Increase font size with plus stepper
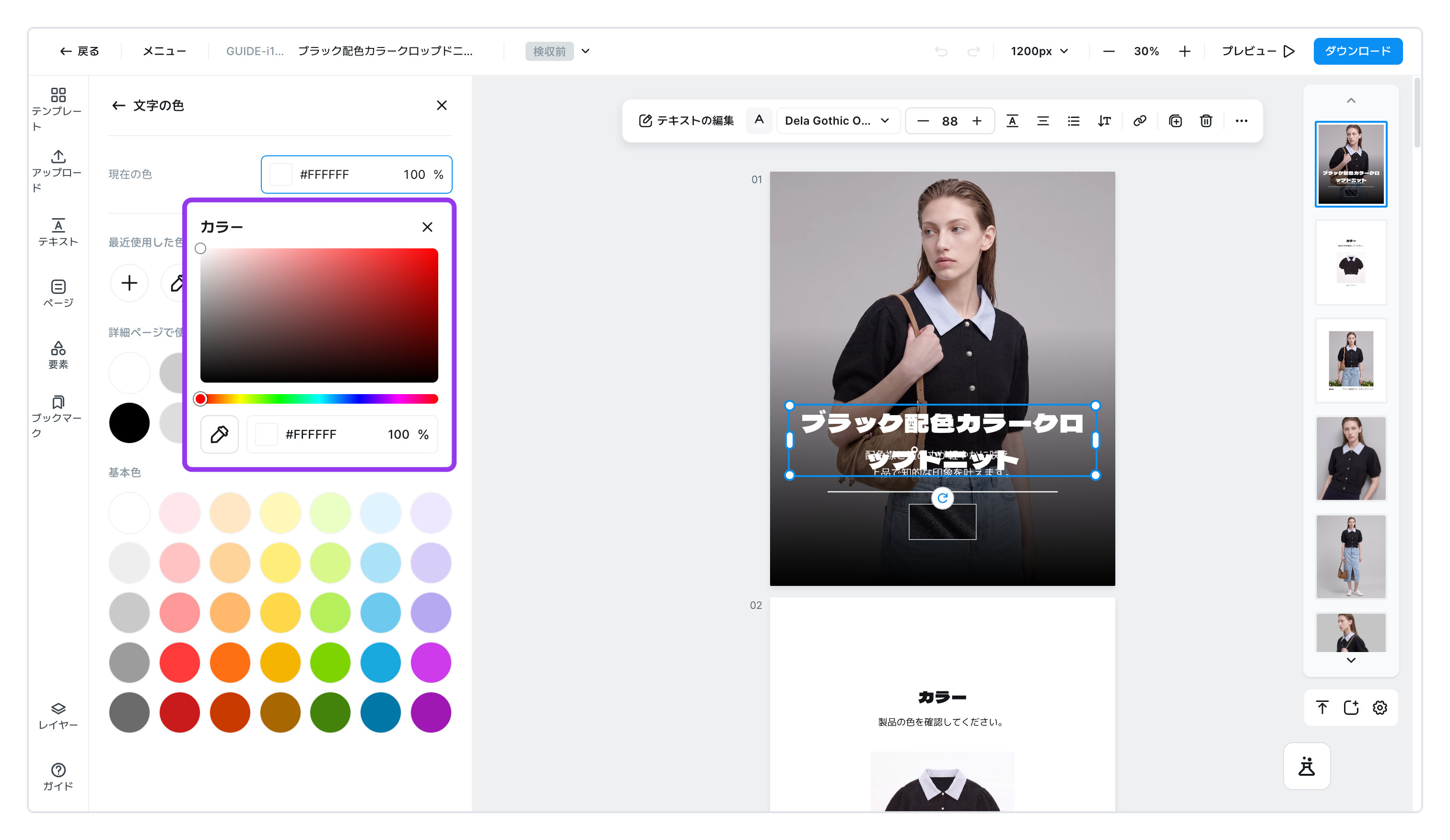Screen dimensions: 1450x840 pyautogui.click(x=976, y=121)
